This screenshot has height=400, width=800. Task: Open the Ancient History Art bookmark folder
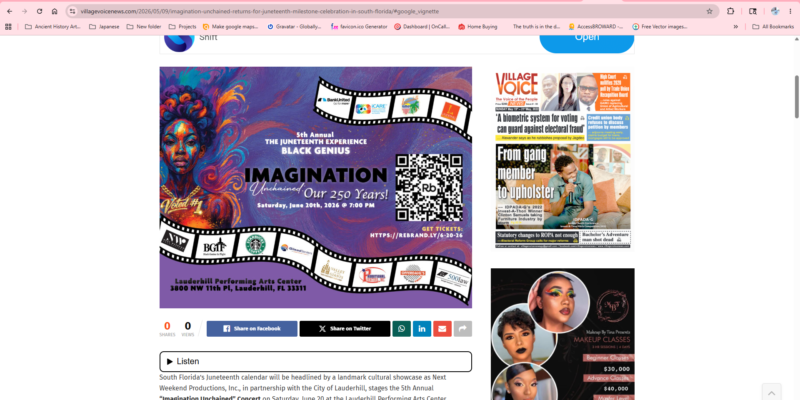tap(53, 27)
